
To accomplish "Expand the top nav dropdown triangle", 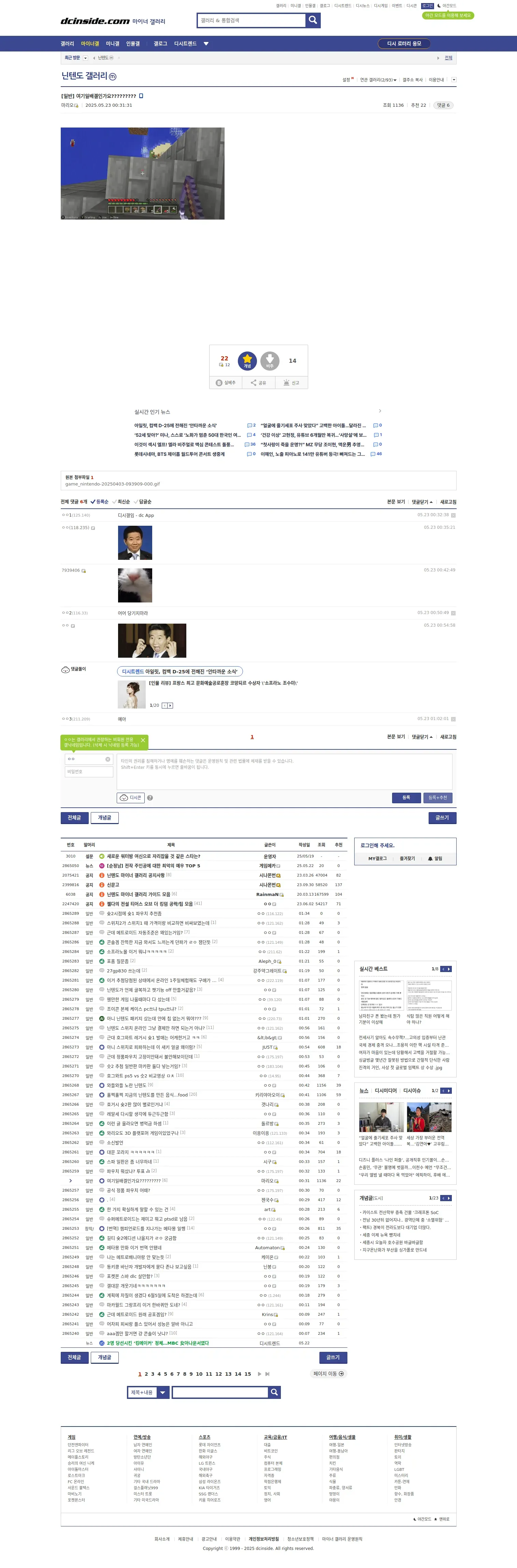I will pyautogui.click(x=206, y=44).
